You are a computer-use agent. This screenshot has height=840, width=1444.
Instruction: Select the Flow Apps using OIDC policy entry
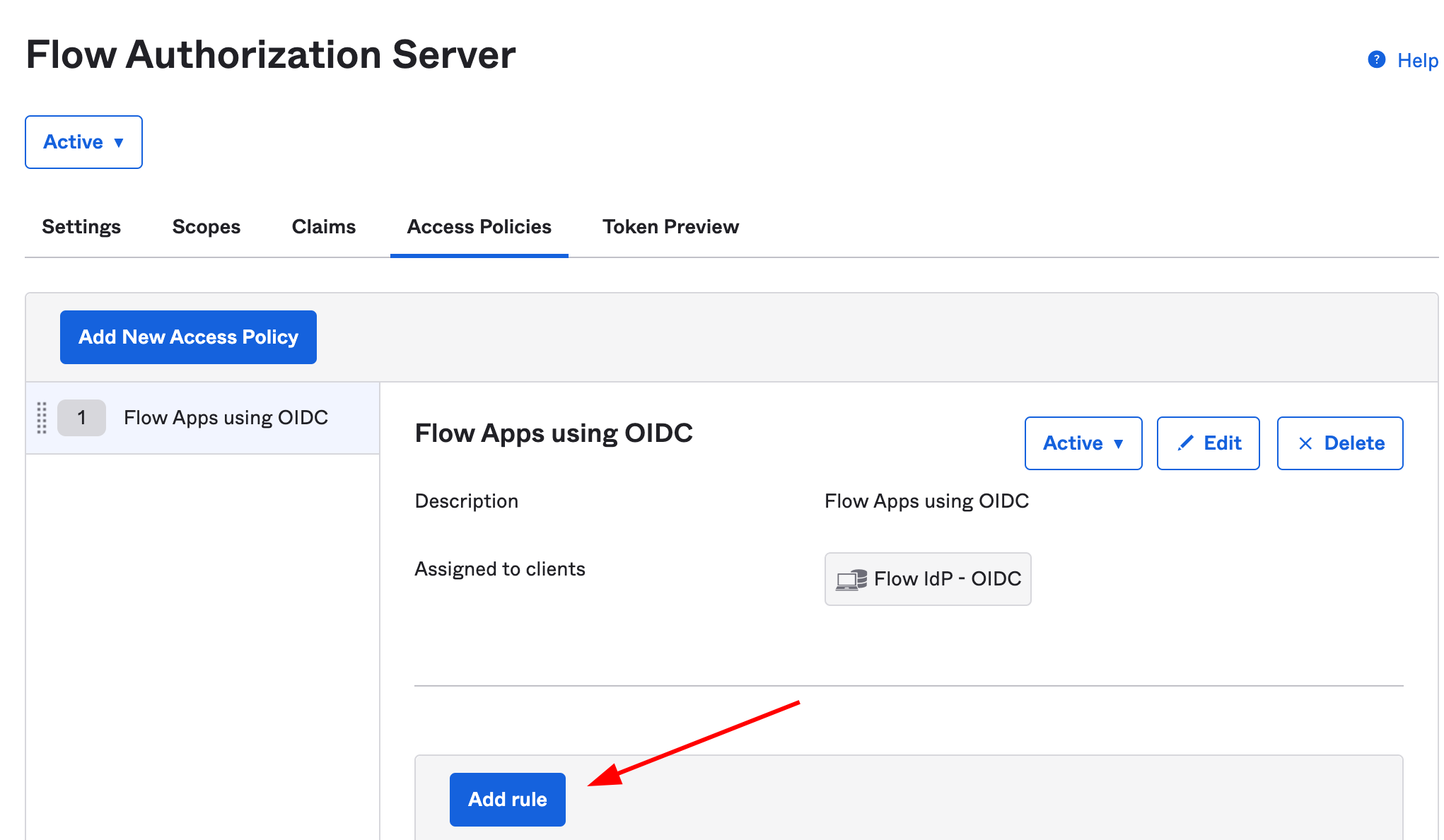point(226,417)
